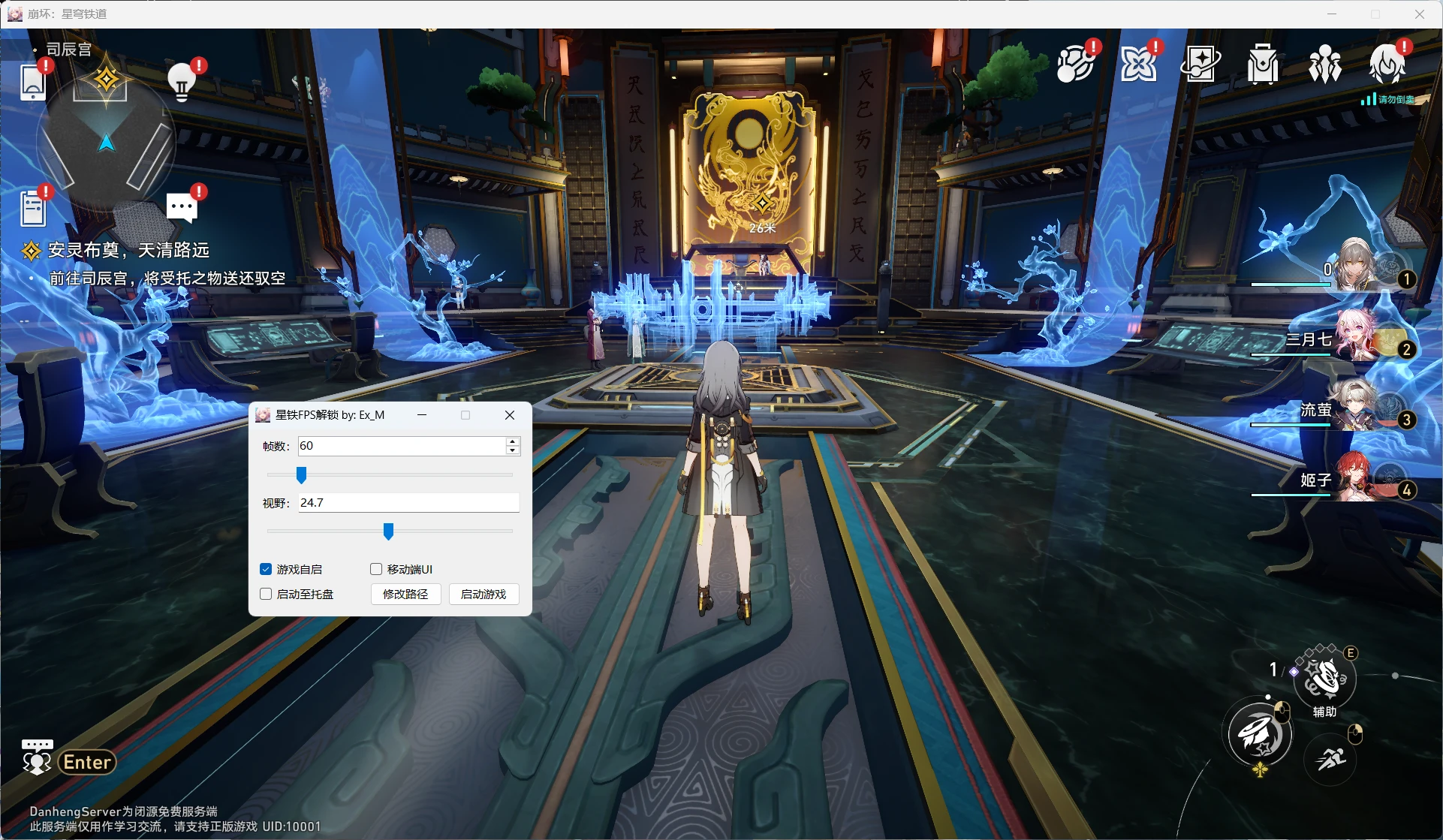
Task: Uncheck the 游戏自启 checkbox
Action: [266, 569]
